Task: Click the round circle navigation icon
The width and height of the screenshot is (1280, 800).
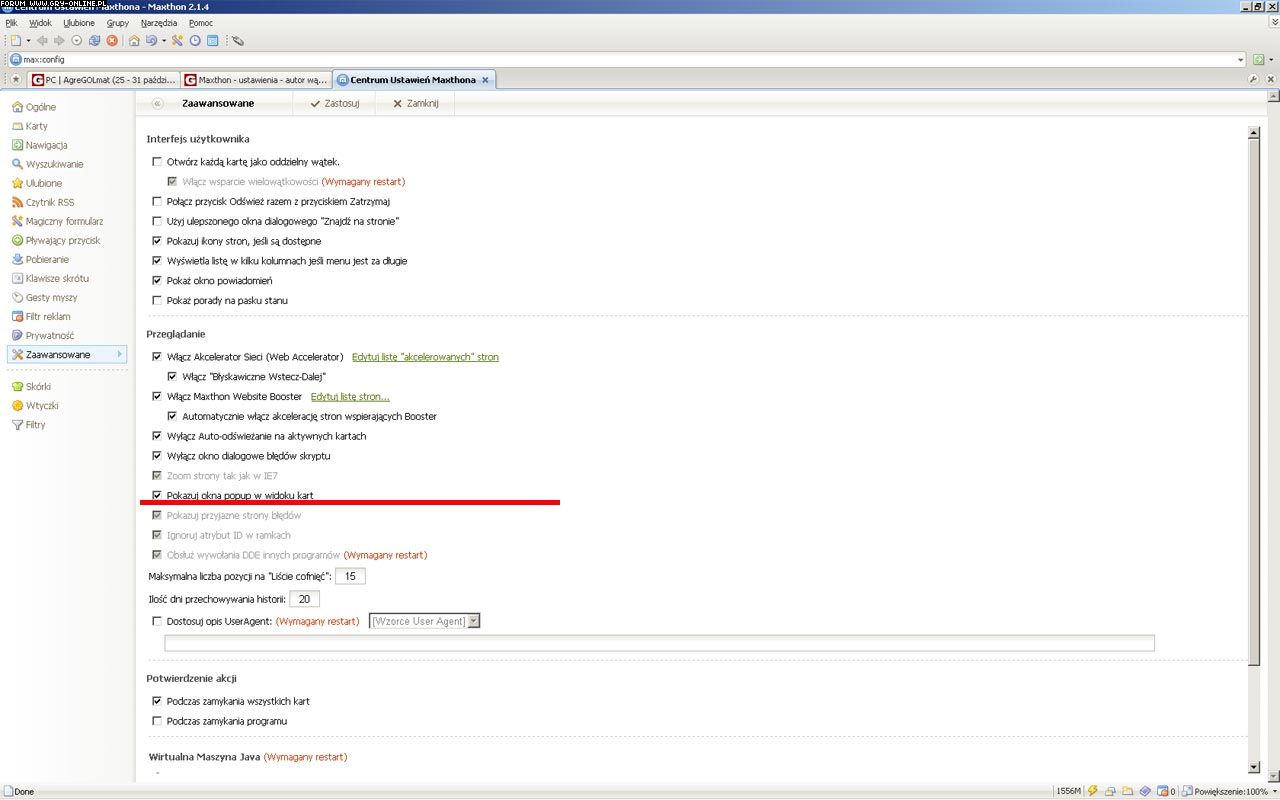Action: pyautogui.click(x=77, y=41)
